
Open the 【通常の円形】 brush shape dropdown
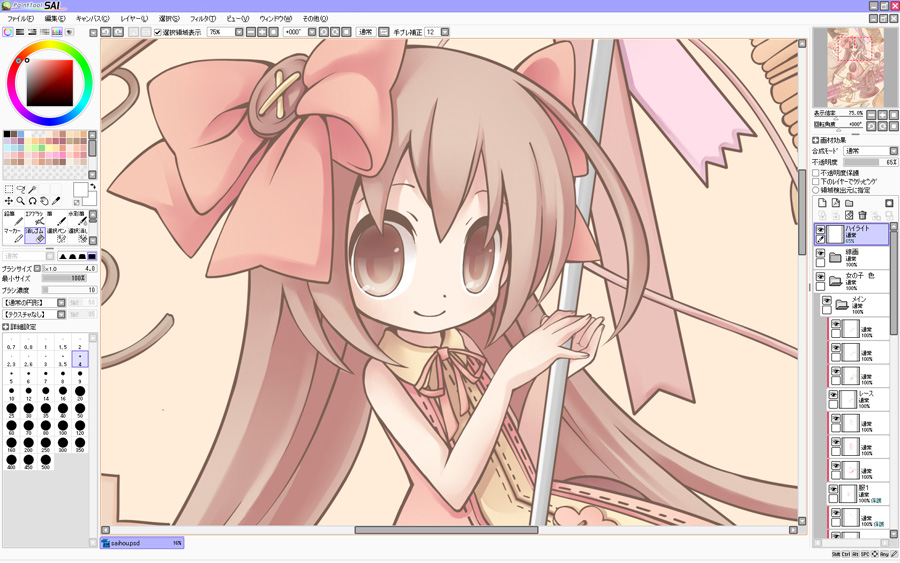(61, 302)
